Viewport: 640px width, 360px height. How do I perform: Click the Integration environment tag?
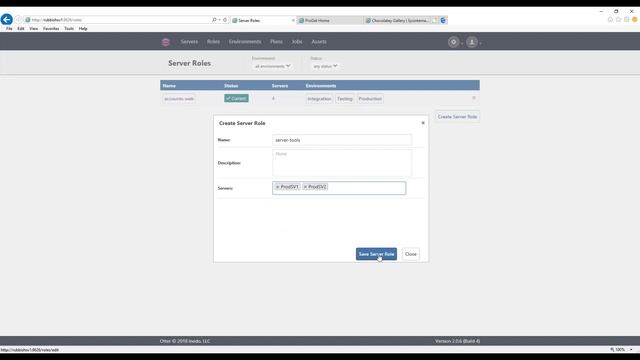click(319, 99)
